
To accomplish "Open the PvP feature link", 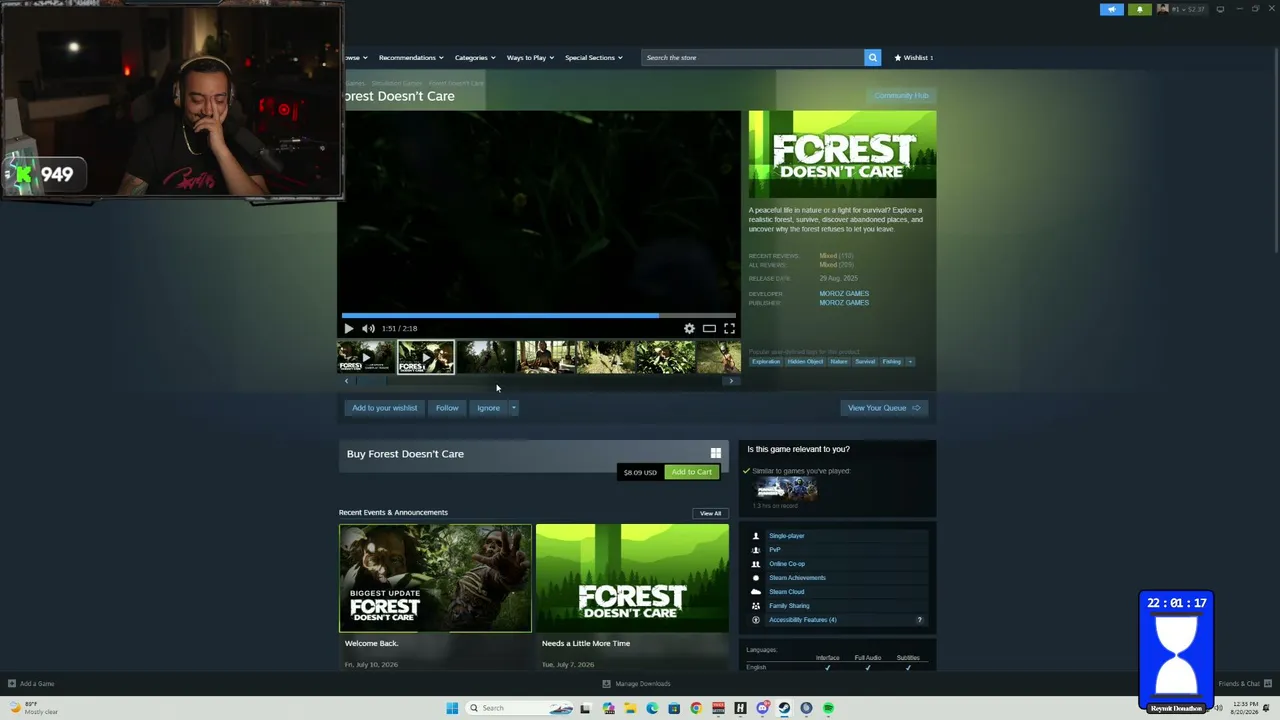I will click(x=774, y=550).
